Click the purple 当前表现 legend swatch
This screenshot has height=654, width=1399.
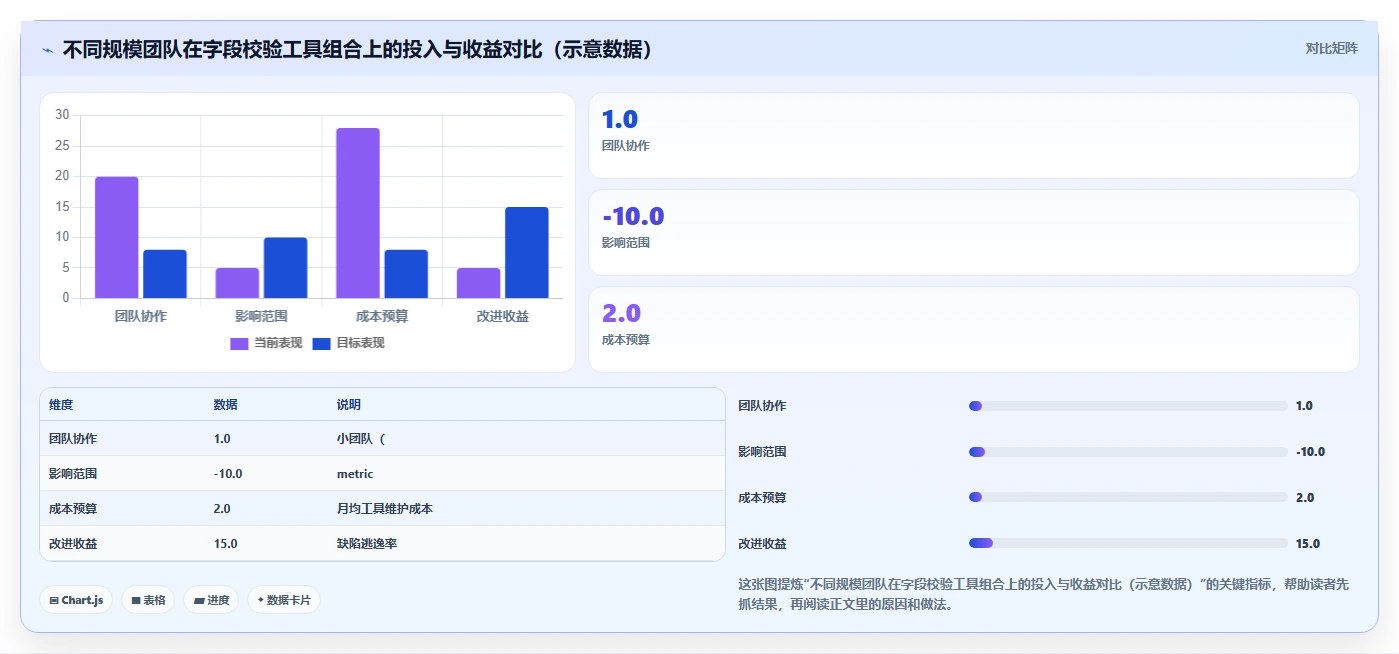[x=239, y=344]
